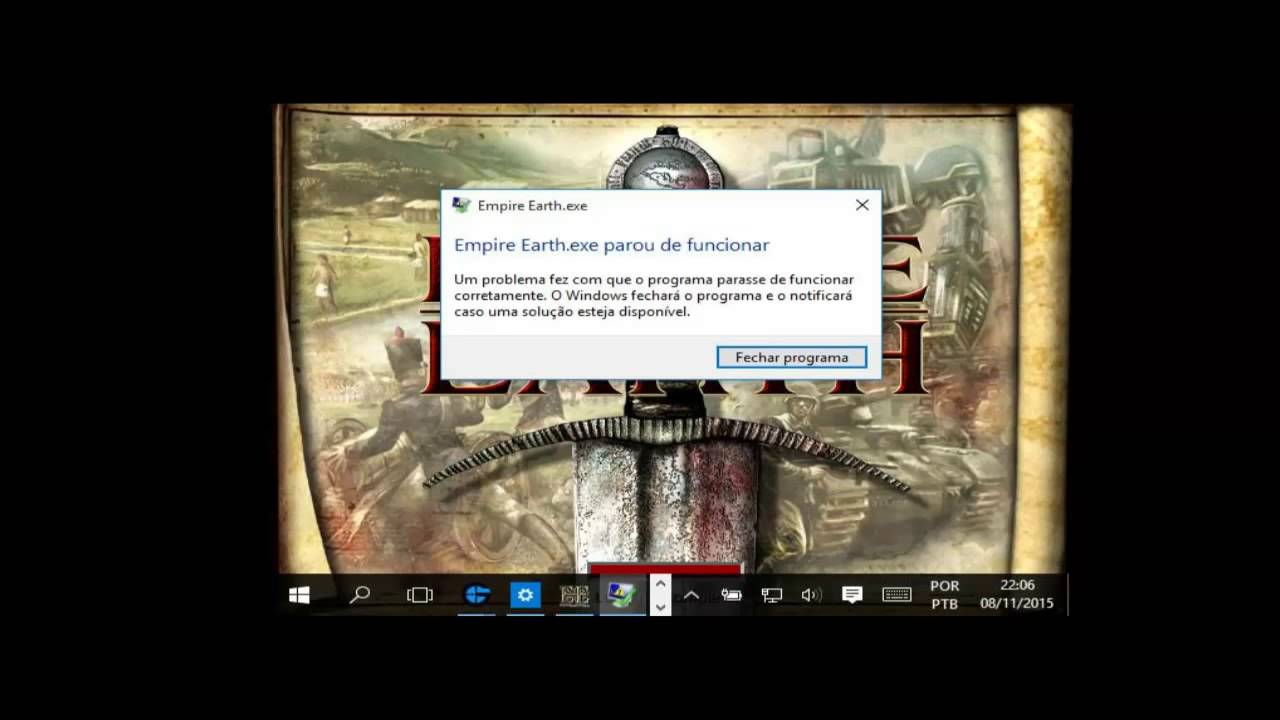Image resolution: width=1280 pixels, height=720 pixels.
Task: Click Show desktop strip at taskbar end
Action: (1068, 595)
